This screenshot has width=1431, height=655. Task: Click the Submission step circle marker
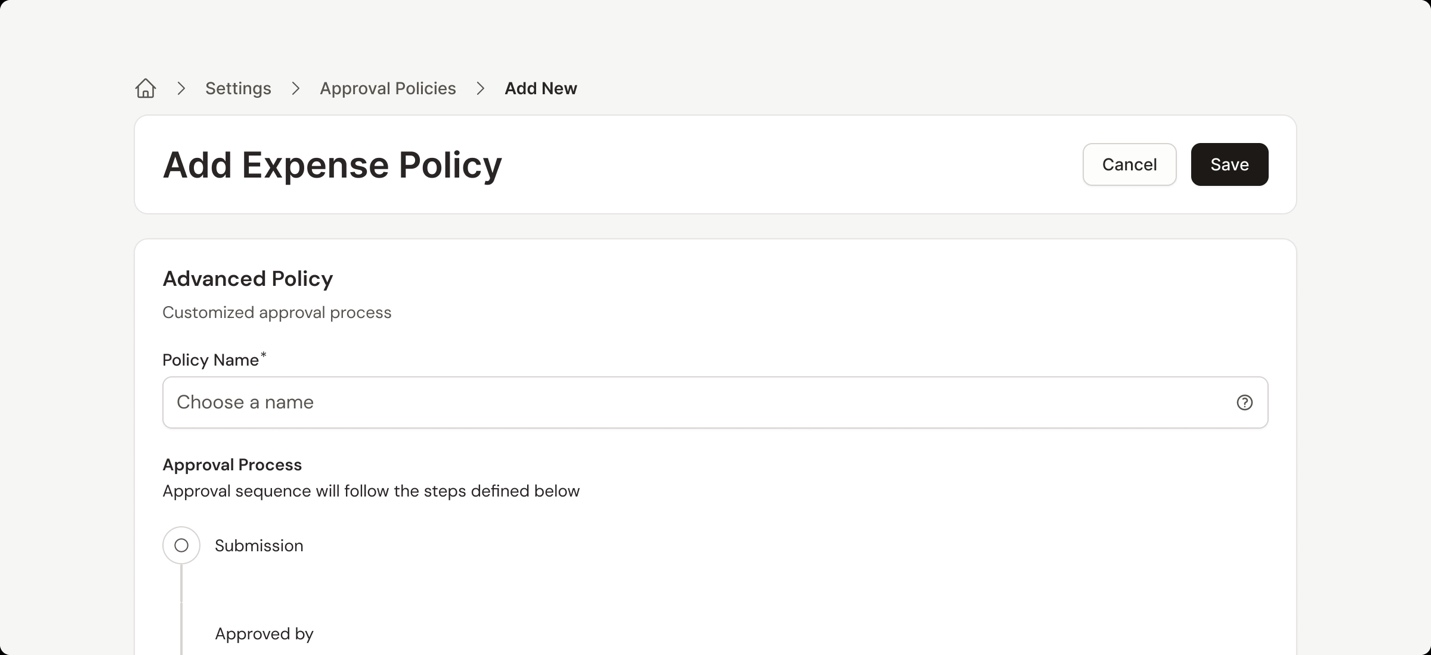click(x=181, y=546)
